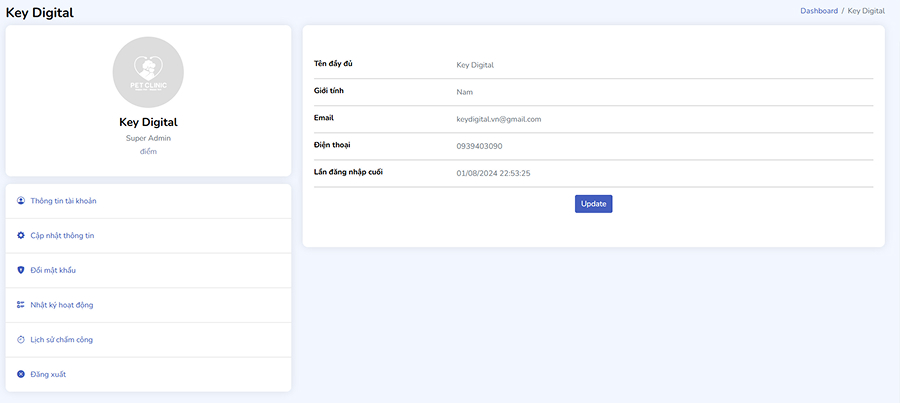
Task: Select the Cập nhật thông tin text link
Action: [62, 235]
